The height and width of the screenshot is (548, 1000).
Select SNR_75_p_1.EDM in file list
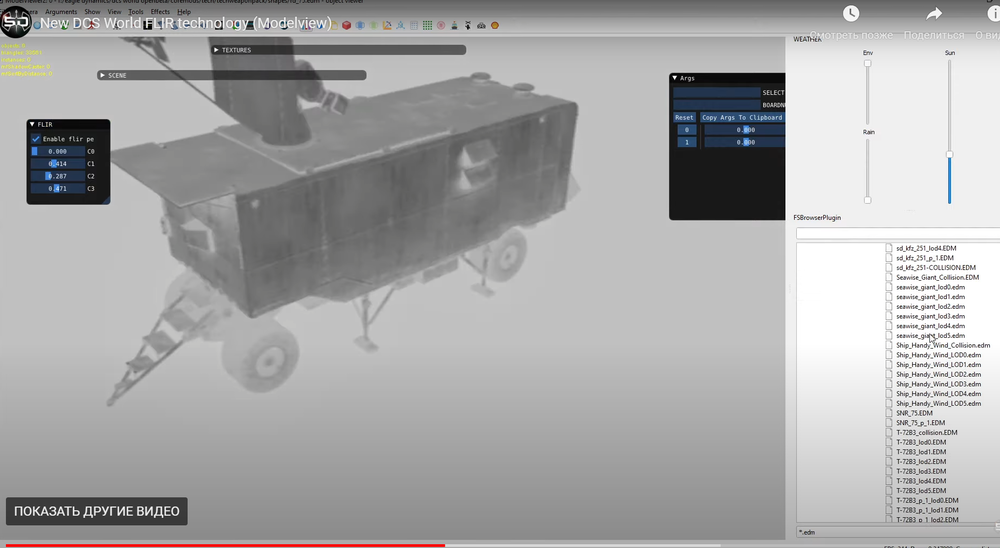point(920,423)
